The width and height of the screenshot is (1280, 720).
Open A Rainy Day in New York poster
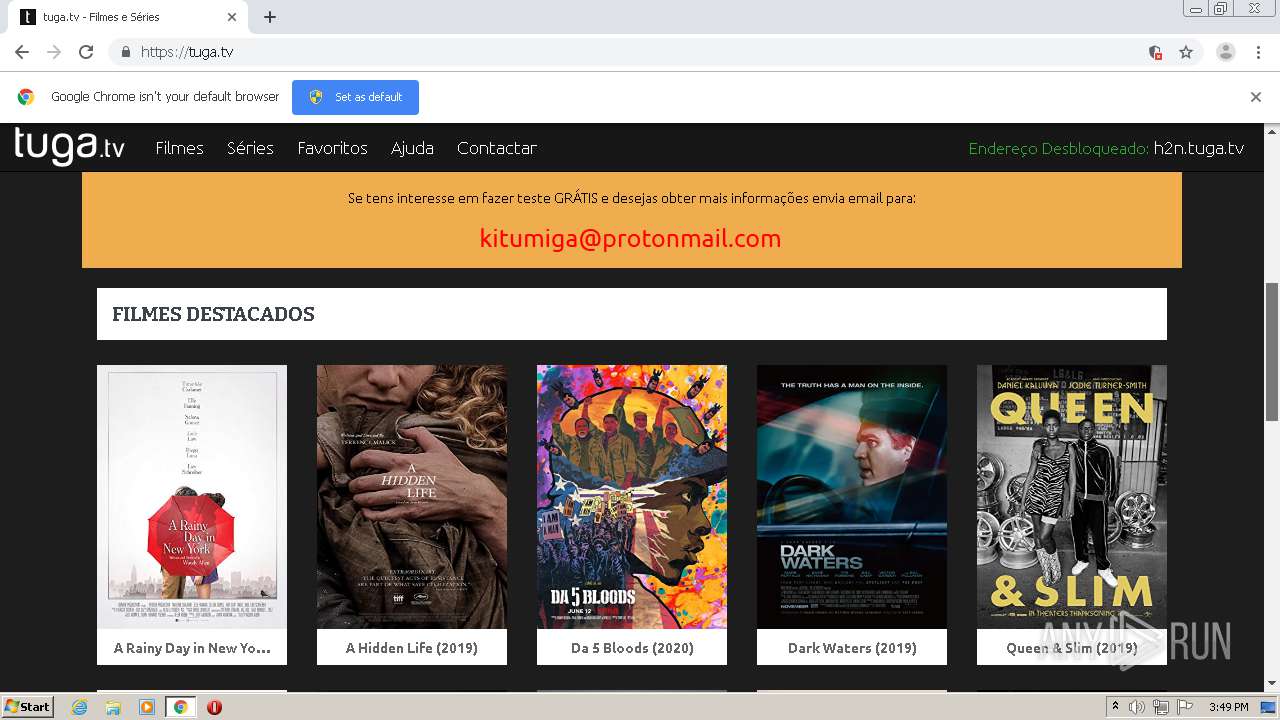(192, 496)
